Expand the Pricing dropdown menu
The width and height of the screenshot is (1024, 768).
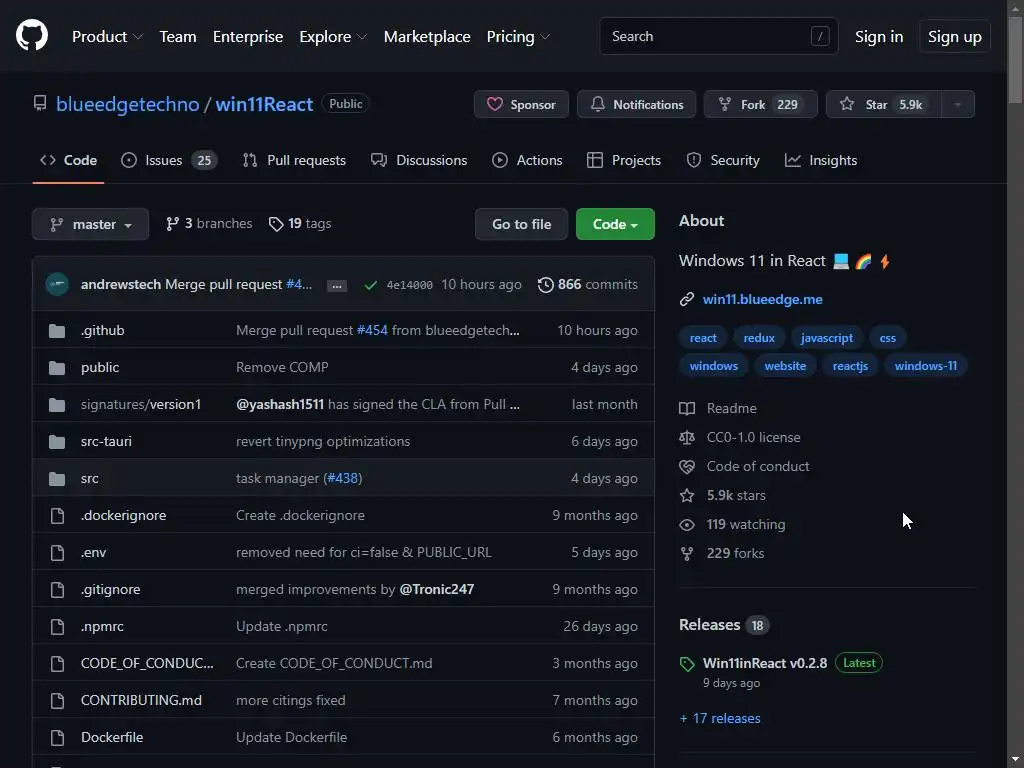(x=519, y=37)
